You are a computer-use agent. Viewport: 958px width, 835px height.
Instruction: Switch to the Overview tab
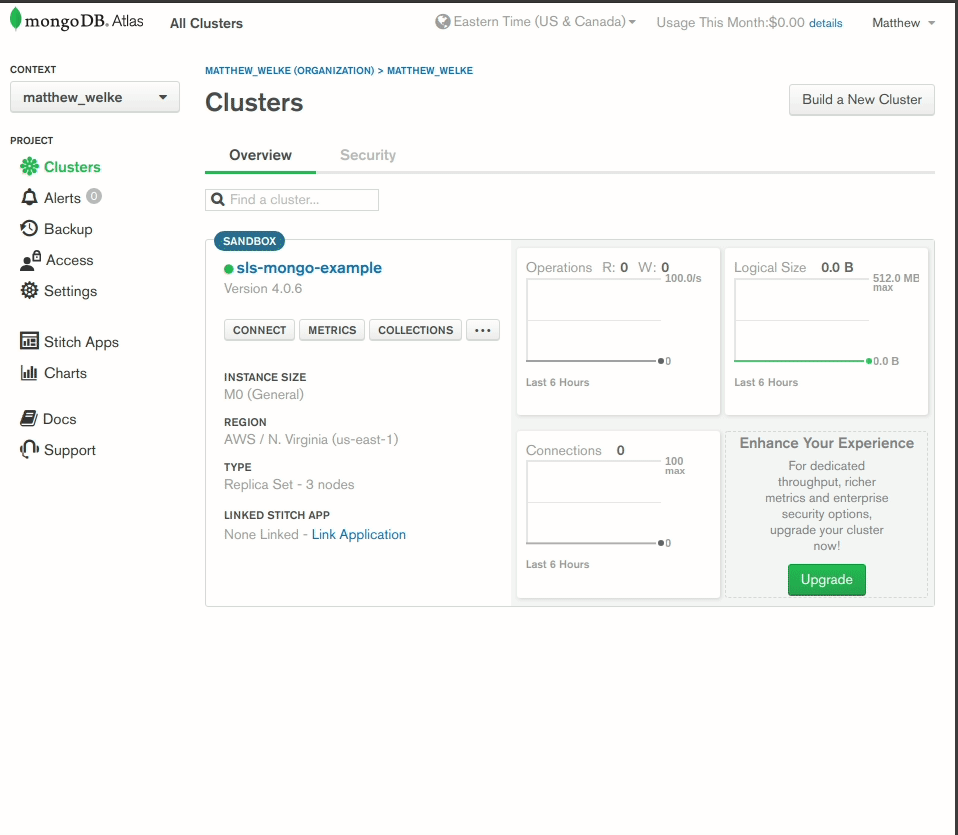pos(260,155)
